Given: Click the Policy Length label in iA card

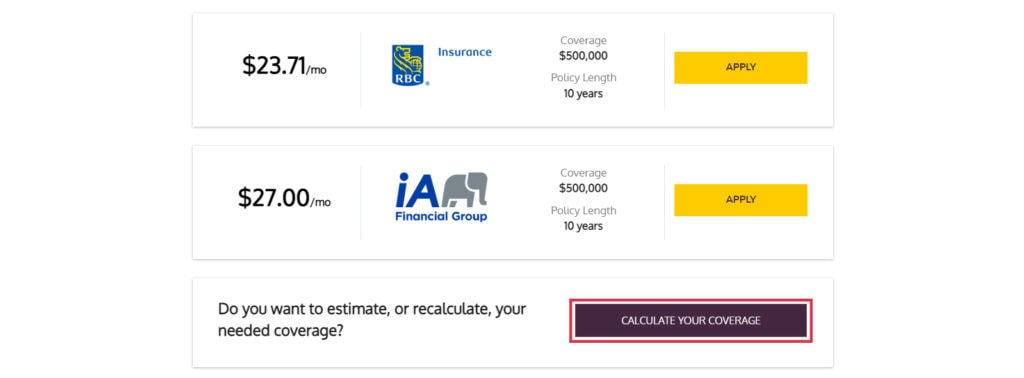Looking at the screenshot, I should tap(583, 210).
